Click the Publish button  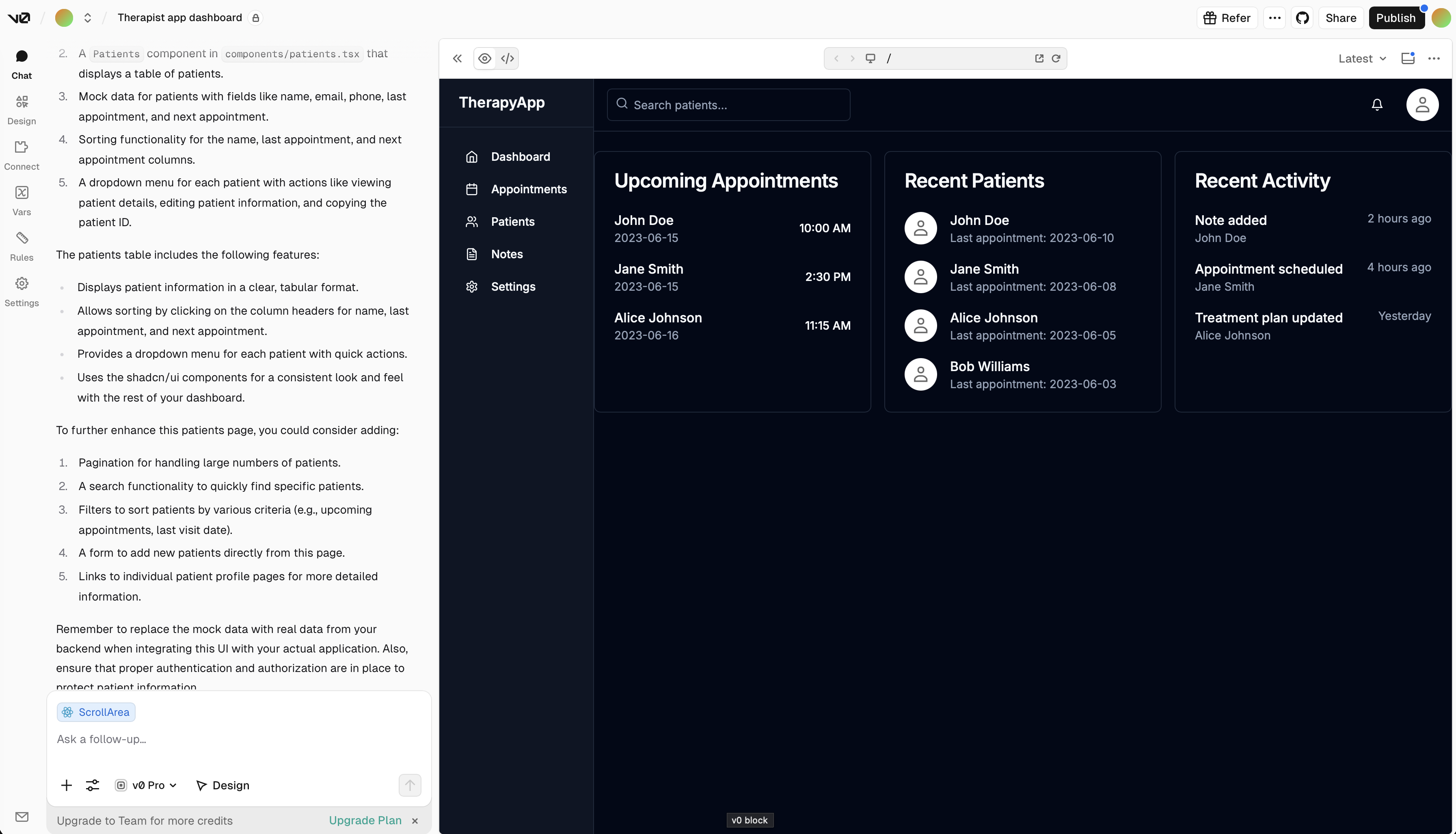pos(1396,18)
